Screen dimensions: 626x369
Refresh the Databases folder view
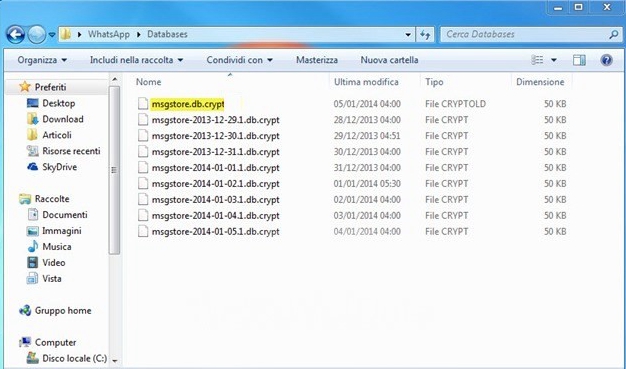[x=425, y=35]
